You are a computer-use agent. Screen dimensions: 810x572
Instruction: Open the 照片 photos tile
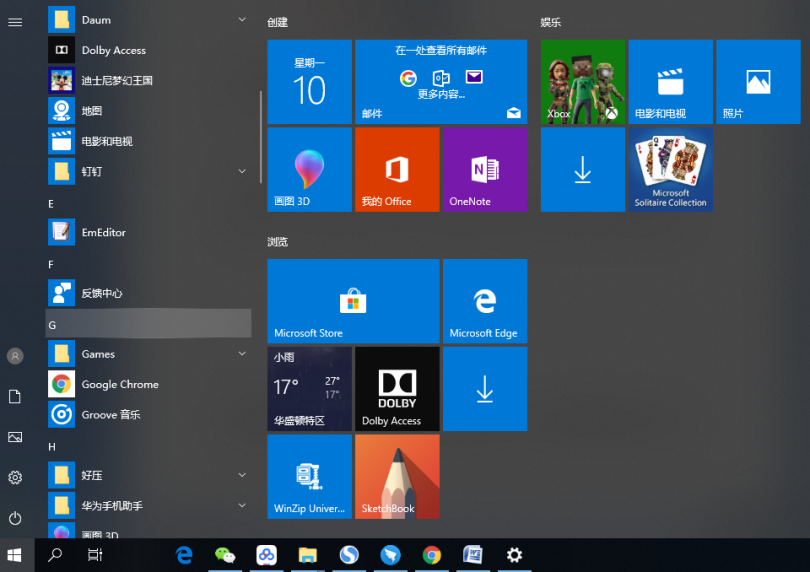pyautogui.click(x=758, y=82)
